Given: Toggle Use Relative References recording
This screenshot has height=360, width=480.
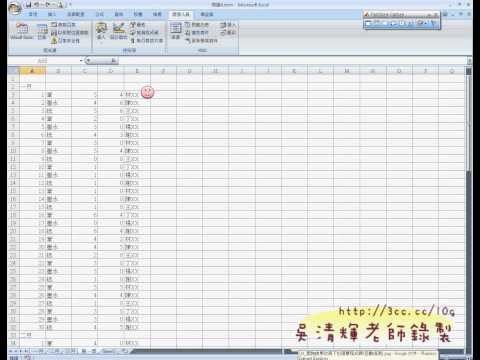Looking at the screenshot, I should (x=70, y=33).
